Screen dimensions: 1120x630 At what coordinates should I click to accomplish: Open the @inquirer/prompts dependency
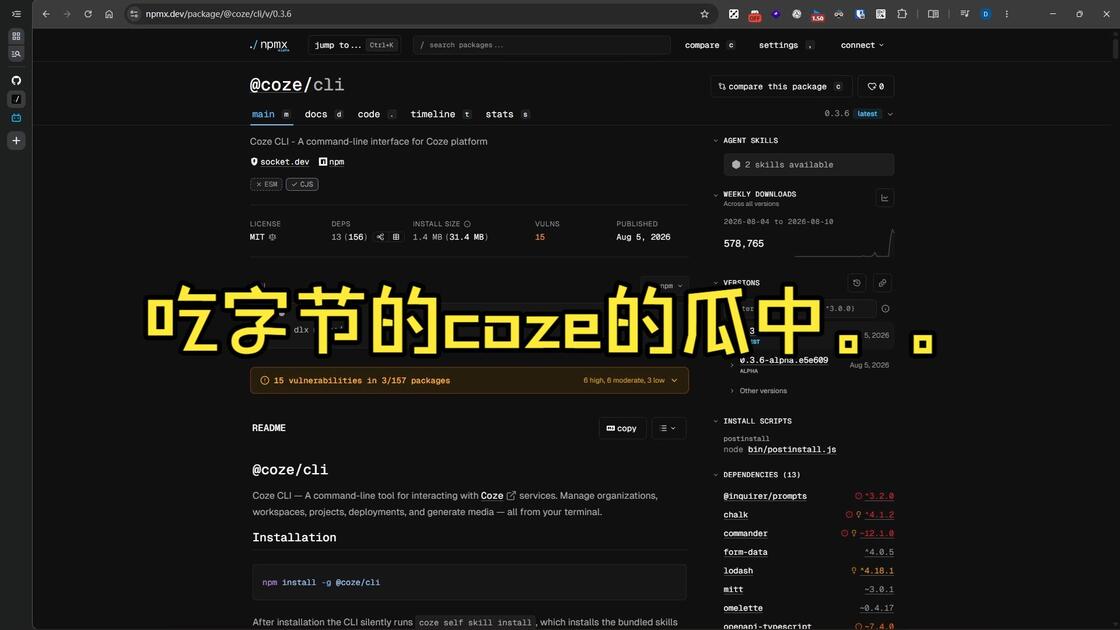[x=764, y=496]
